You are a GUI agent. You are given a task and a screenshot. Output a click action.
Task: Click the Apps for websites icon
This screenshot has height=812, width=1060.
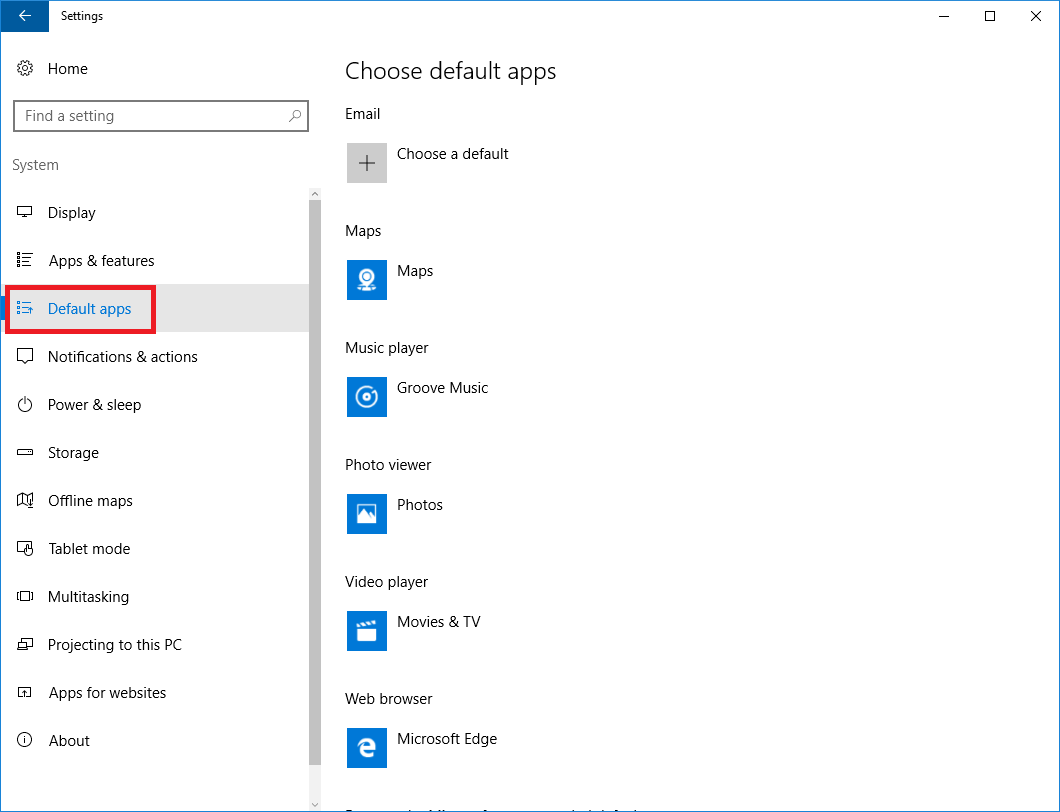tap(25, 692)
